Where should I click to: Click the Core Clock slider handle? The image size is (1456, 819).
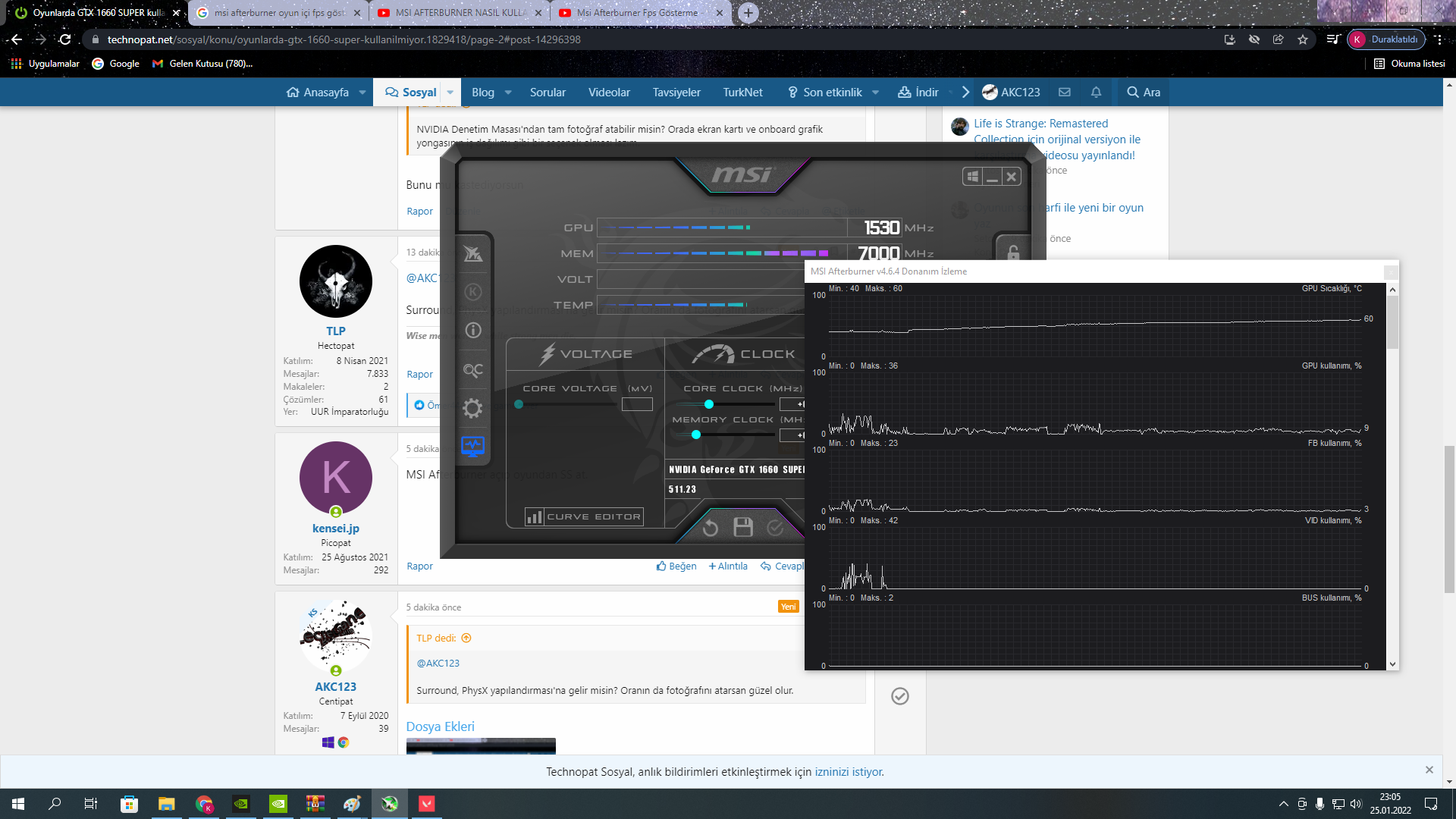tap(709, 404)
